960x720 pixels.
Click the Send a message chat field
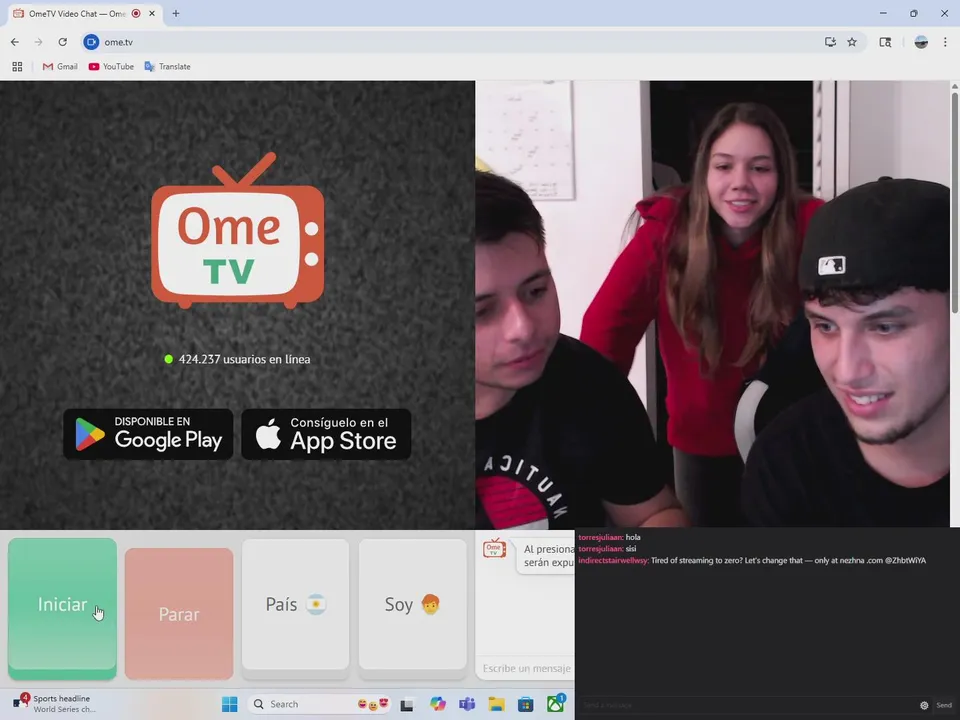(x=747, y=705)
